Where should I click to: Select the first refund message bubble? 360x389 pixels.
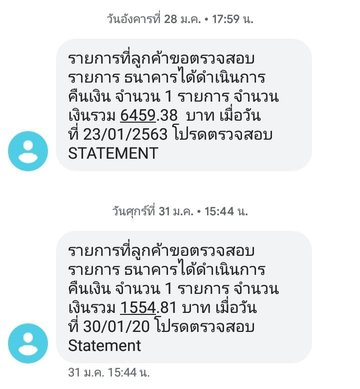click(x=184, y=105)
